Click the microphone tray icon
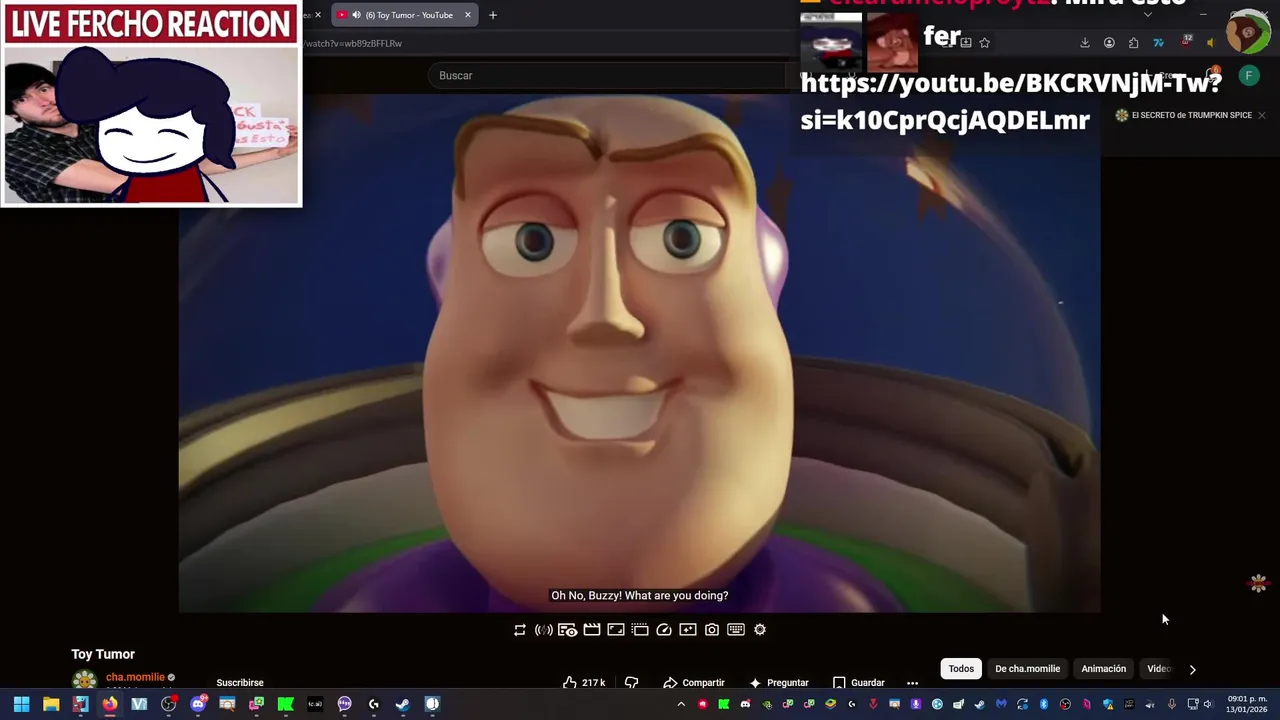 [x=1172, y=704]
